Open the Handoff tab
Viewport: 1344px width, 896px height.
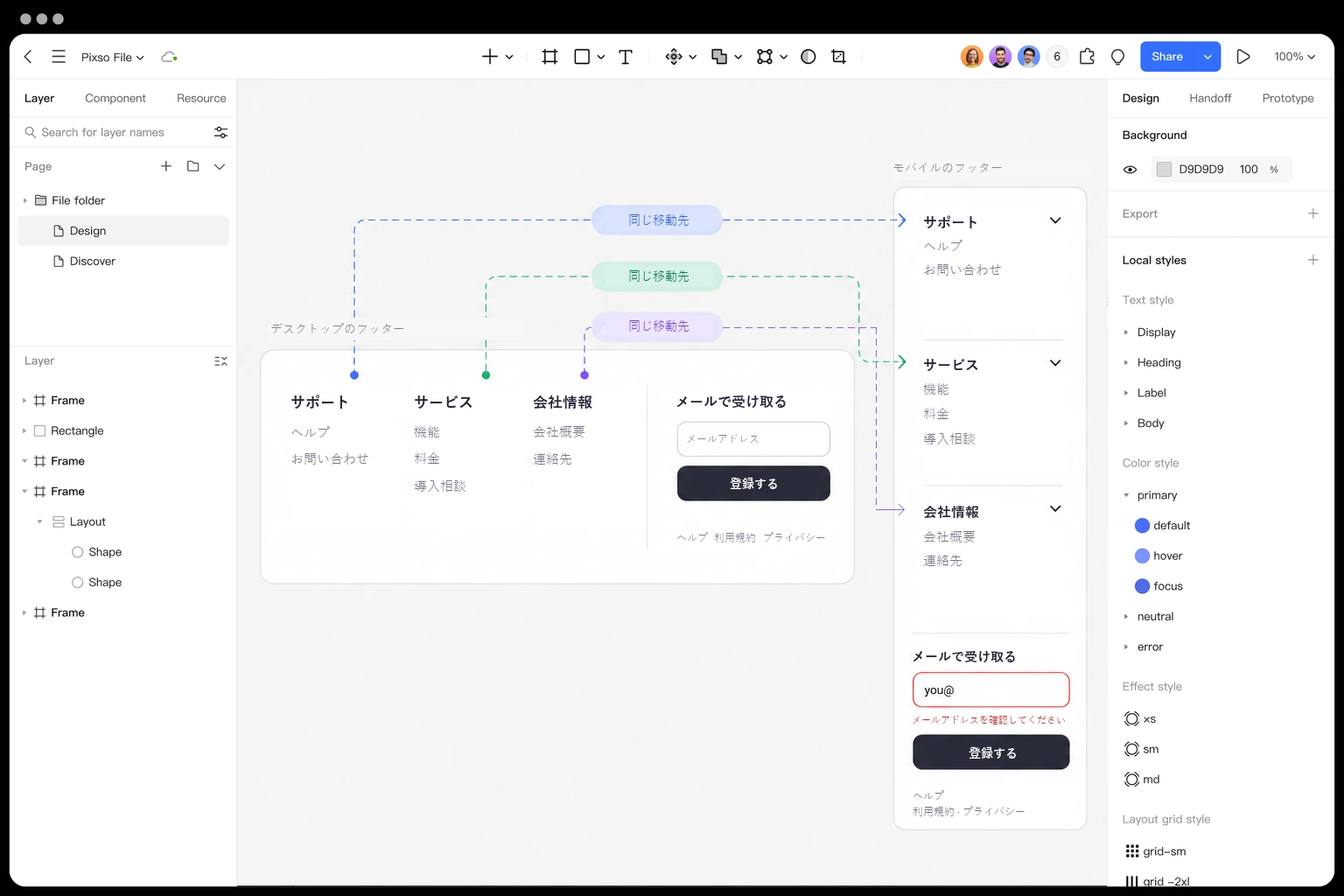[x=1210, y=98]
